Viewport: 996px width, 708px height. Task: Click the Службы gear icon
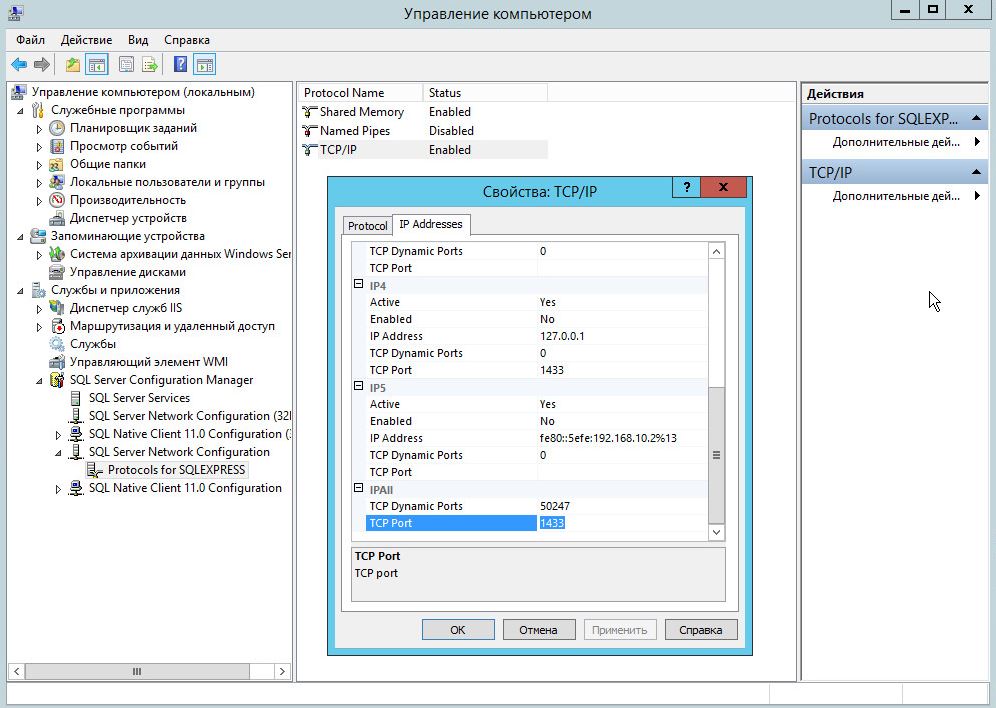(57, 344)
